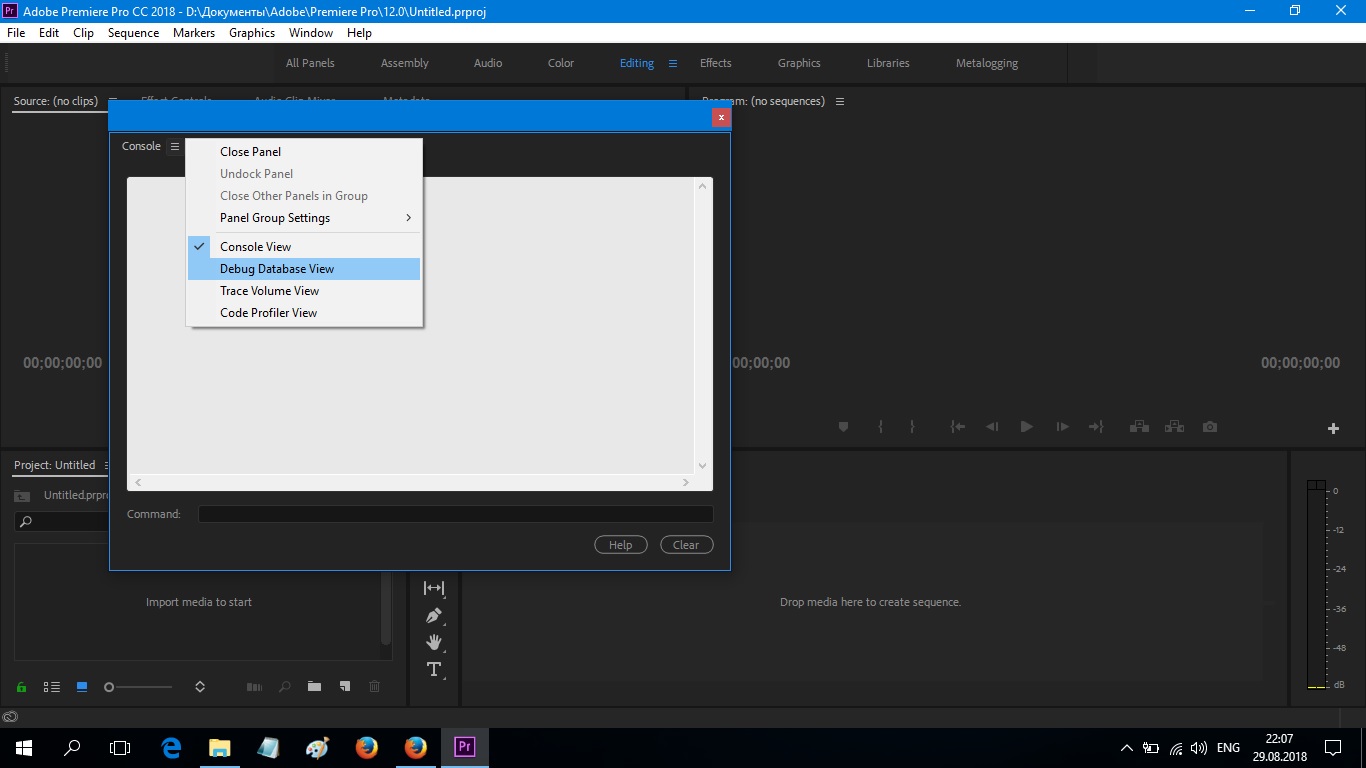The image size is (1366, 768).
Task: Open Program panel menu icon
Action: 840,101
